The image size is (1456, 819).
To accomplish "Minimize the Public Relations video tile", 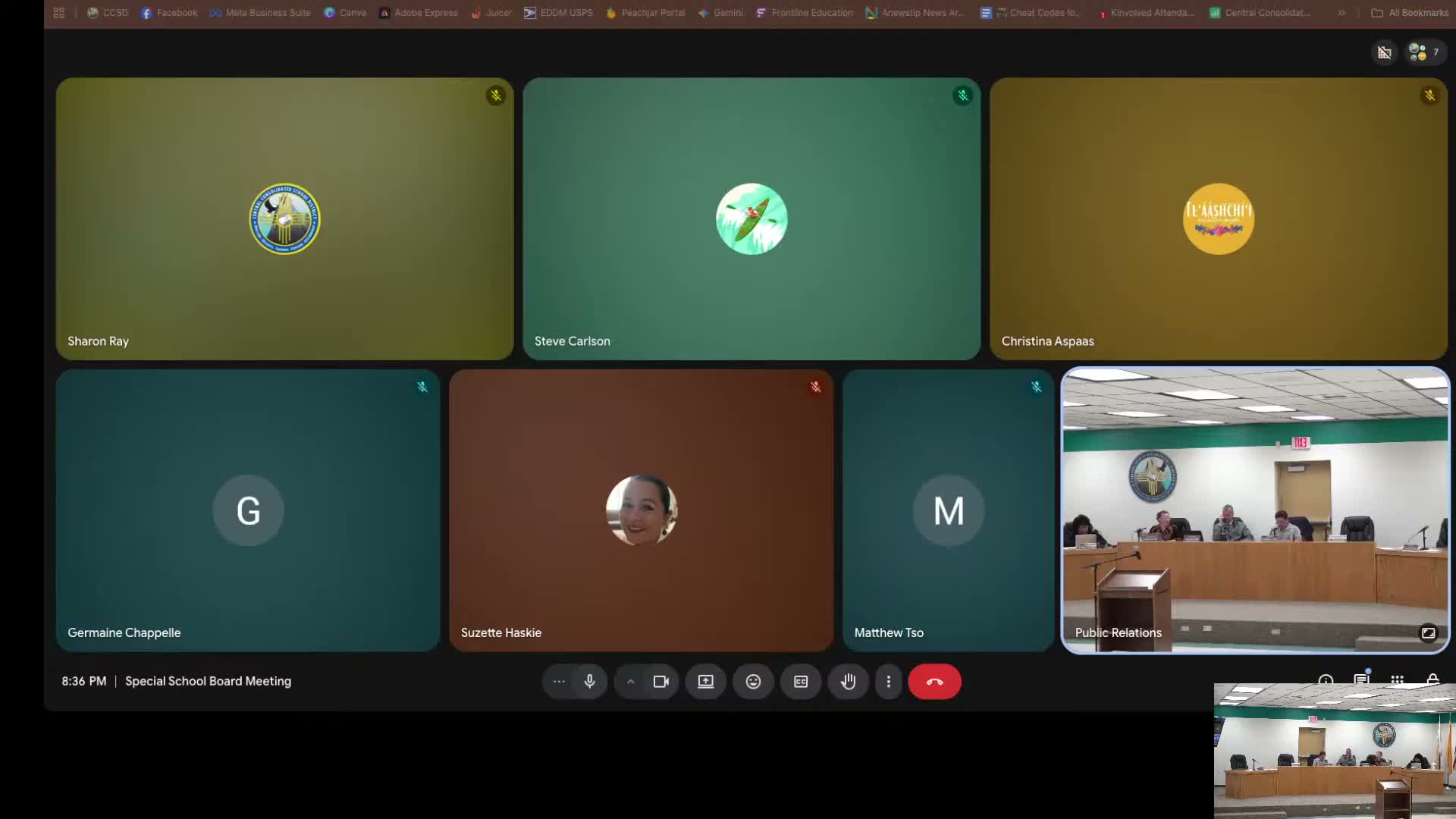I will pyautogui.click(x=1428, y=632).
